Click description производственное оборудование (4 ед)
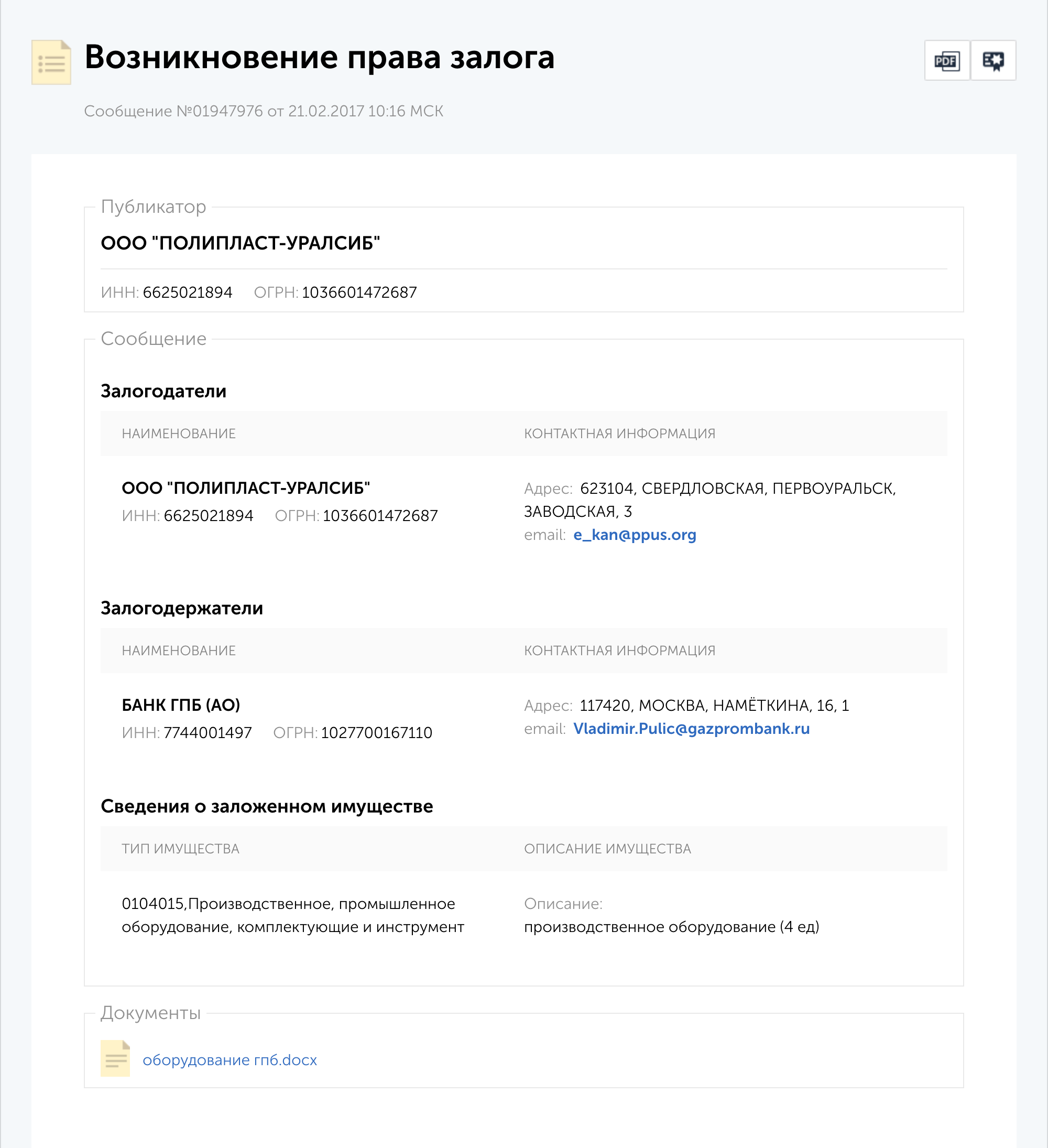This screenshot has height=1148, width=1048. (x=672, y=926)
